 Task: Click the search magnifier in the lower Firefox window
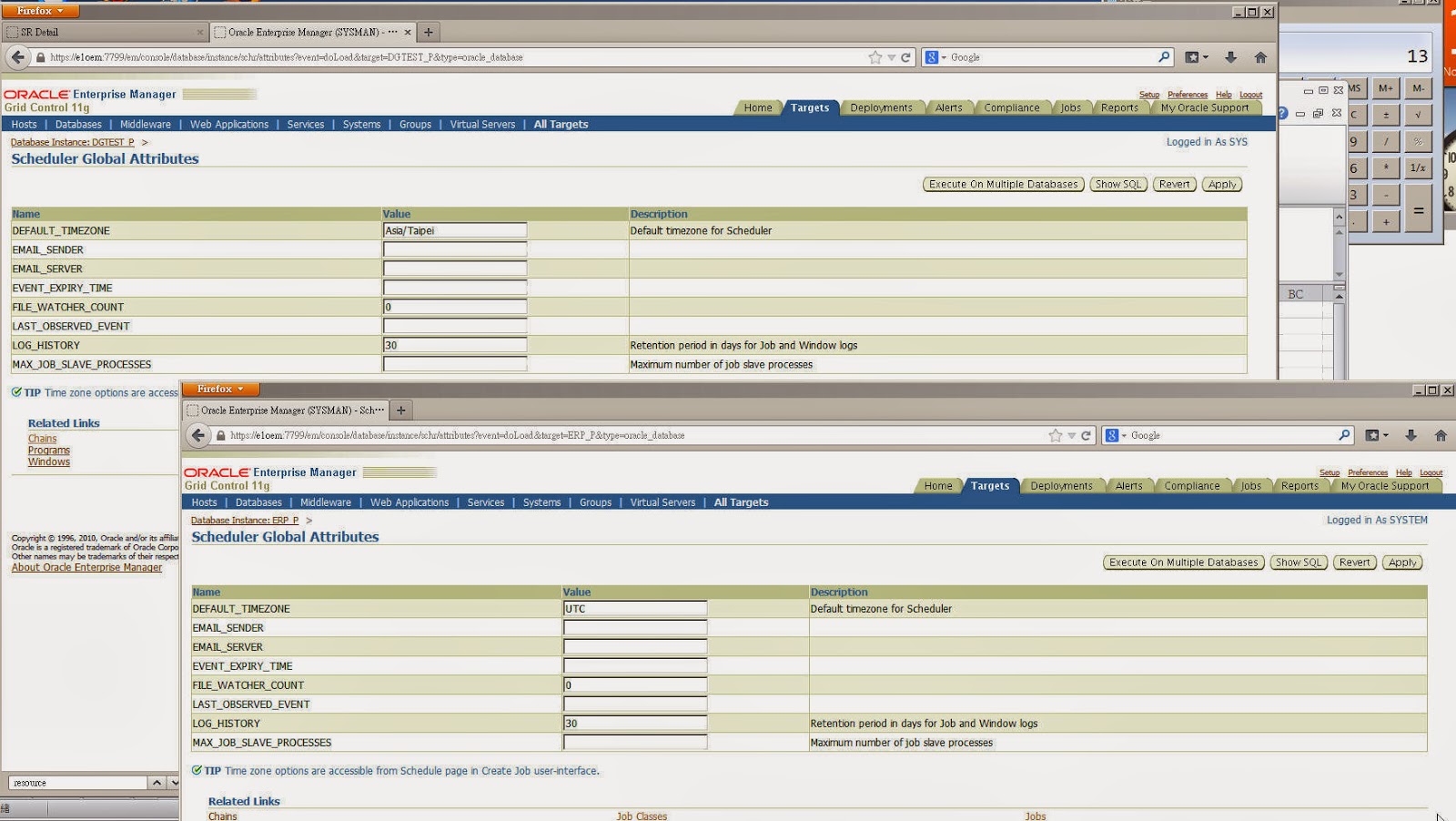tap(1344, 436)
